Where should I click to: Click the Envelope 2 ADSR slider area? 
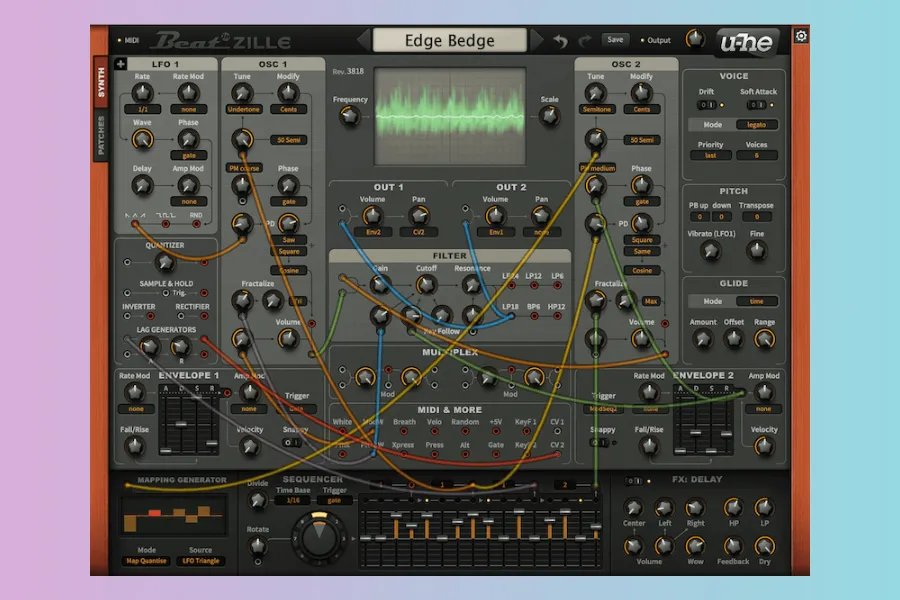(703, 421)
